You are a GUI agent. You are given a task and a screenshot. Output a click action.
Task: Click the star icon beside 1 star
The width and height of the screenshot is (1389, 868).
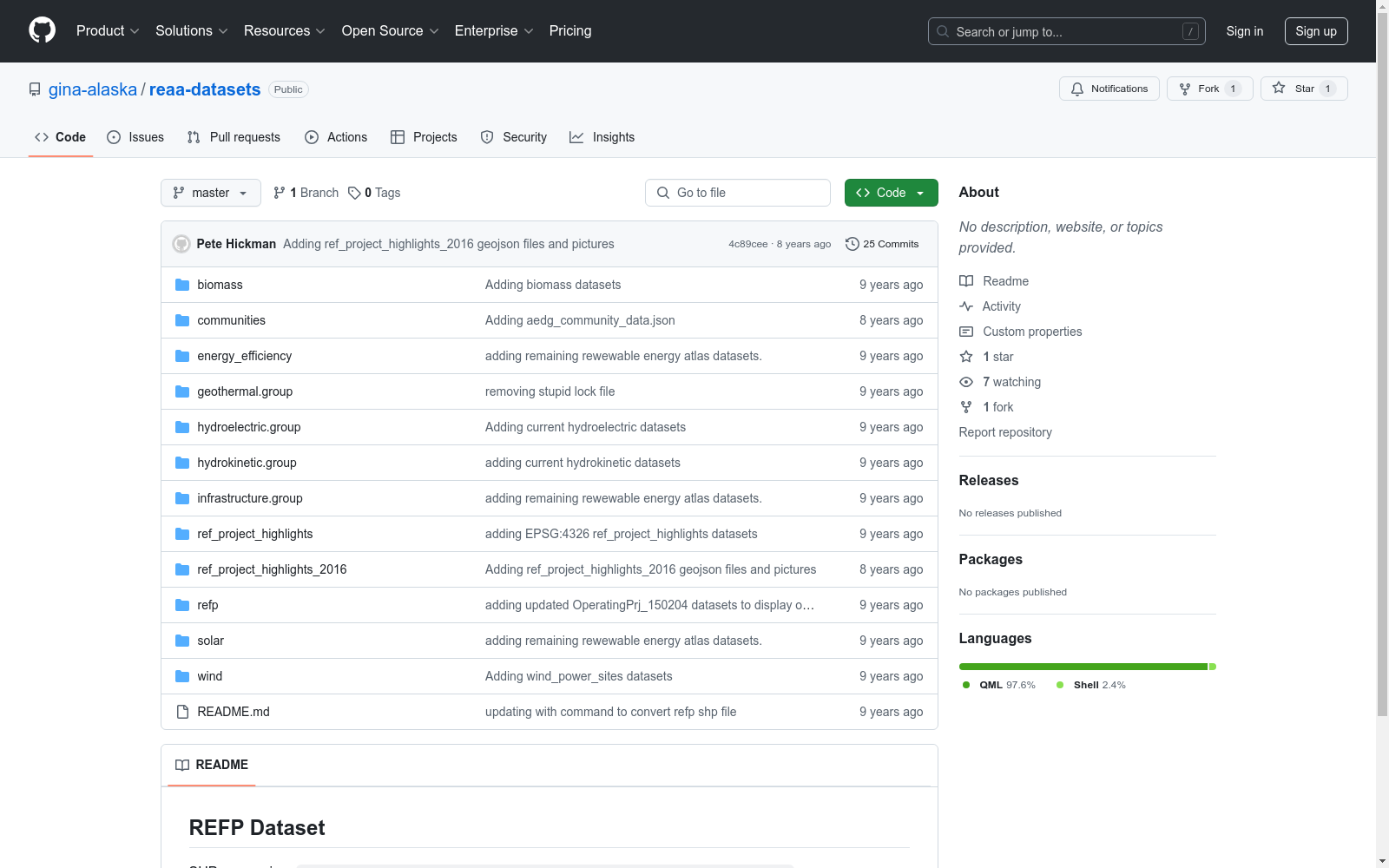point(966,357)
